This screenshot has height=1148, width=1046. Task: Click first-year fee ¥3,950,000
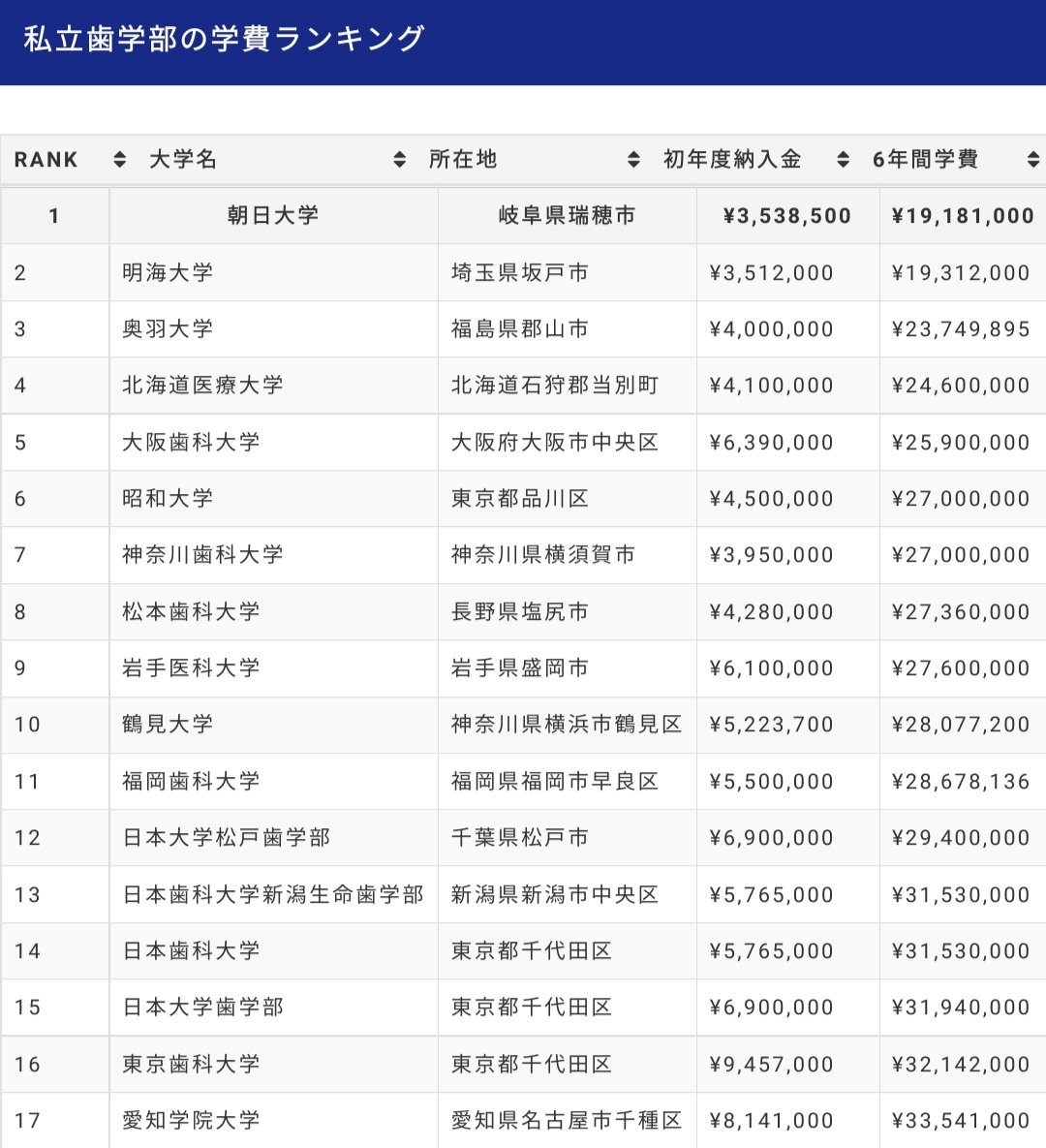point(772,556)
